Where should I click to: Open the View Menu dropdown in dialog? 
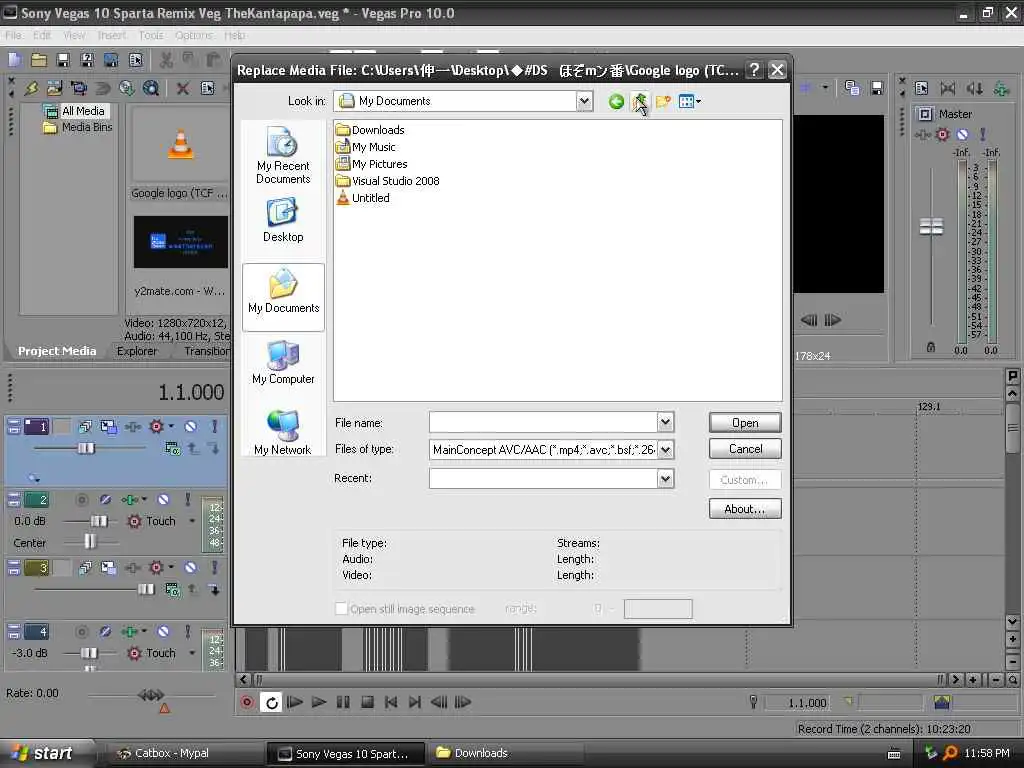(x=689, y=101)
